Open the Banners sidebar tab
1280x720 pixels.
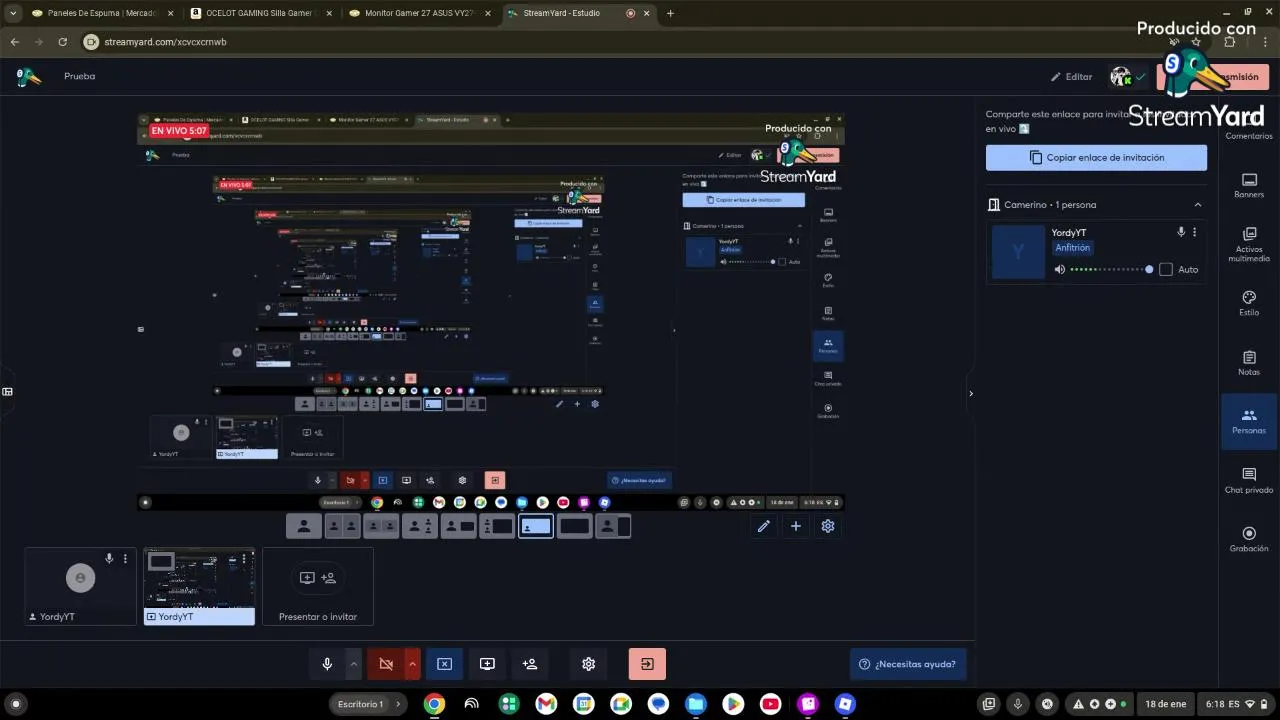click(x=1249, y=186)
